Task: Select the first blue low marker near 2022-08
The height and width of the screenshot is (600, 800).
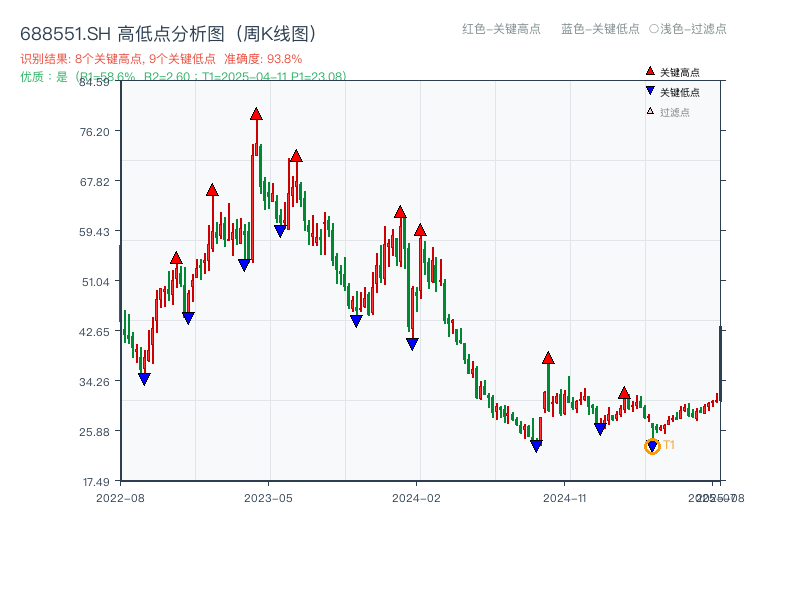Action: 144,379
